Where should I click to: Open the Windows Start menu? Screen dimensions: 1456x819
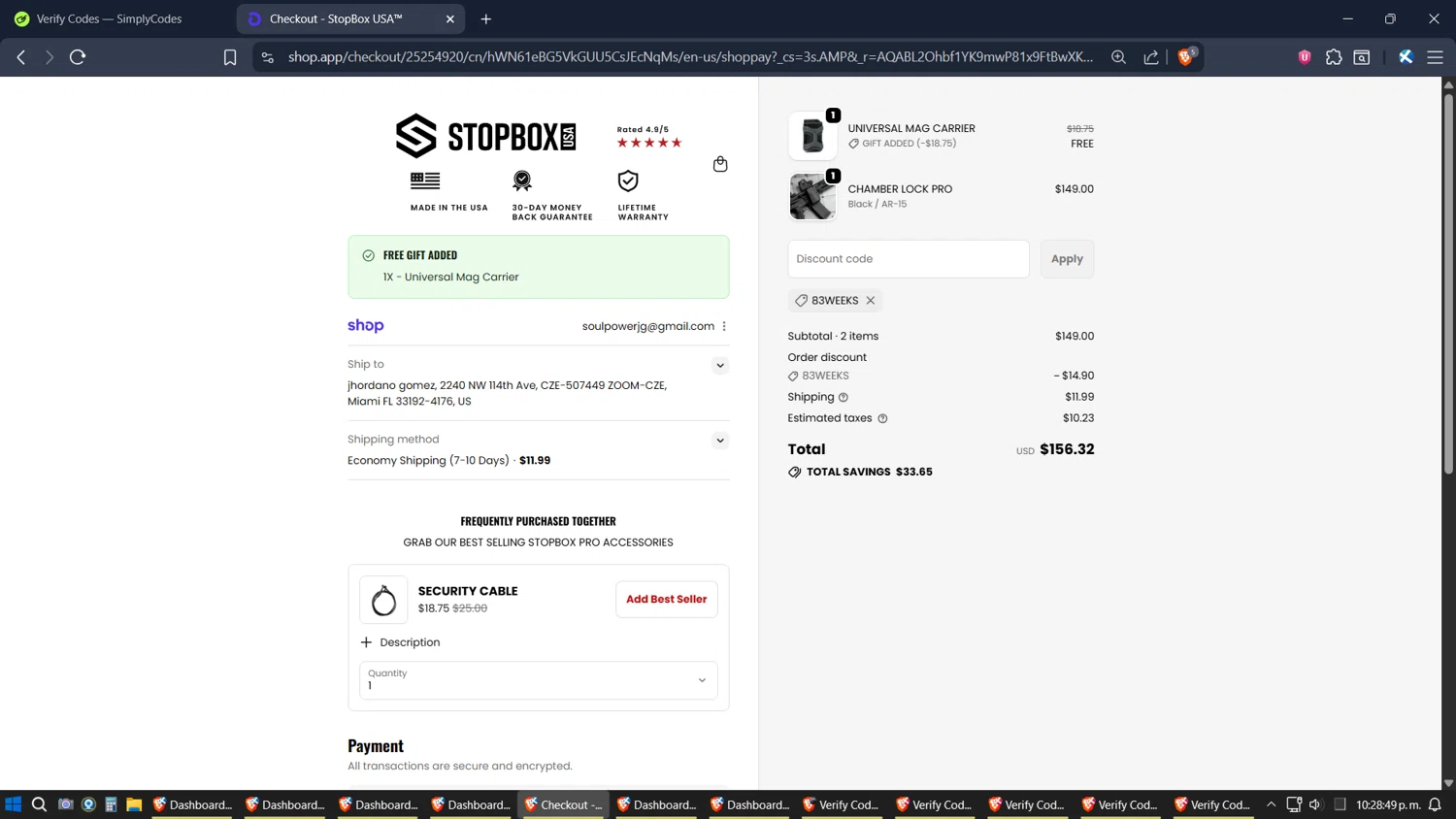pos(14,804)
